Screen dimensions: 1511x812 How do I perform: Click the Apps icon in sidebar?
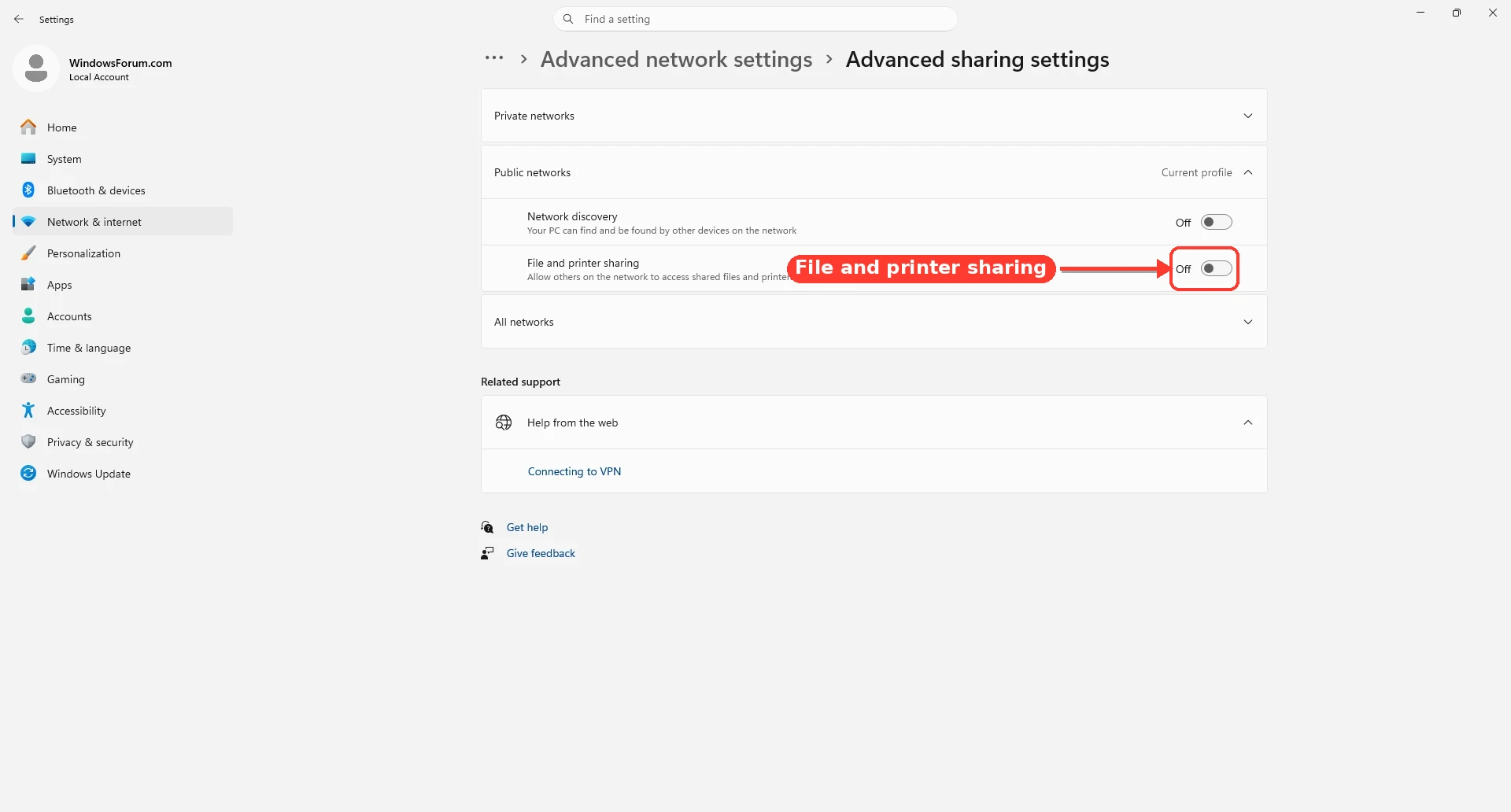tap(28, 284)
